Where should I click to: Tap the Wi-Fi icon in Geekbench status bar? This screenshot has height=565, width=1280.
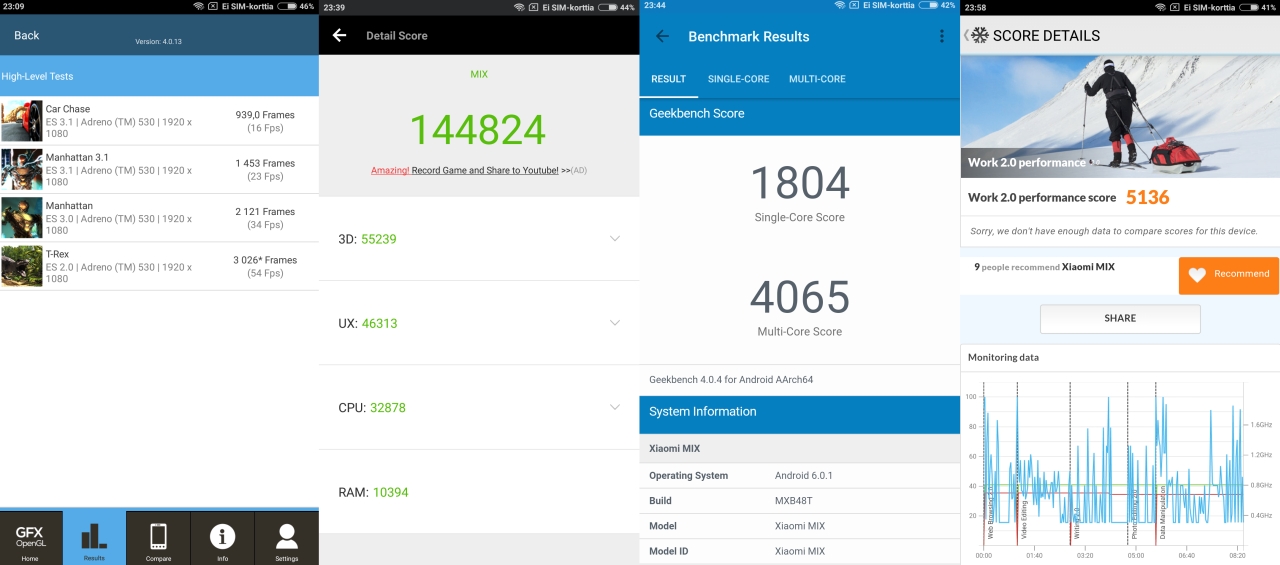click(839, 6)
